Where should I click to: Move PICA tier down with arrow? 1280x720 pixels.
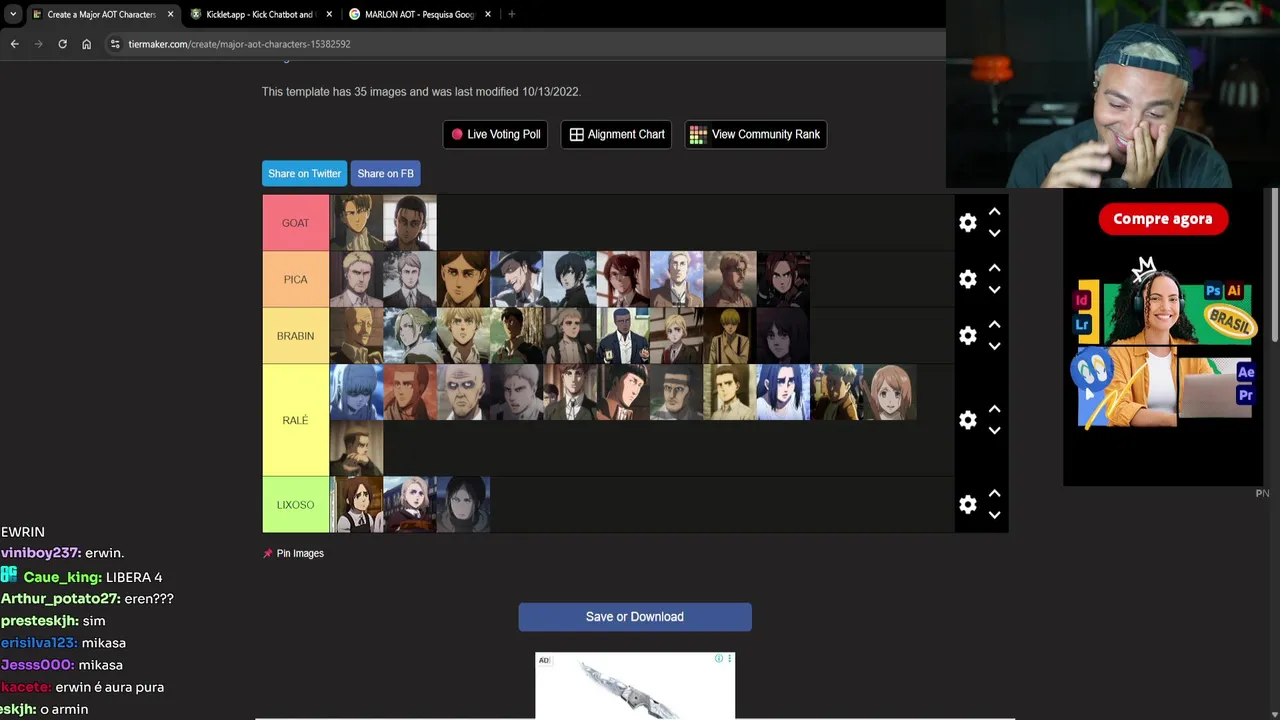coord(994,290)
